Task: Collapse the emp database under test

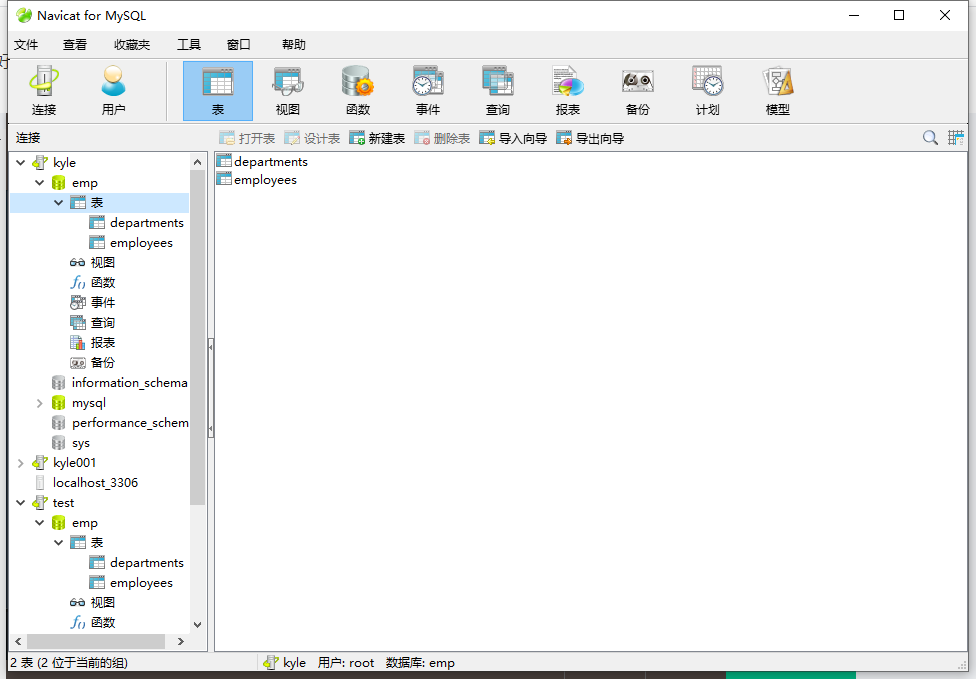Action: 40,523
